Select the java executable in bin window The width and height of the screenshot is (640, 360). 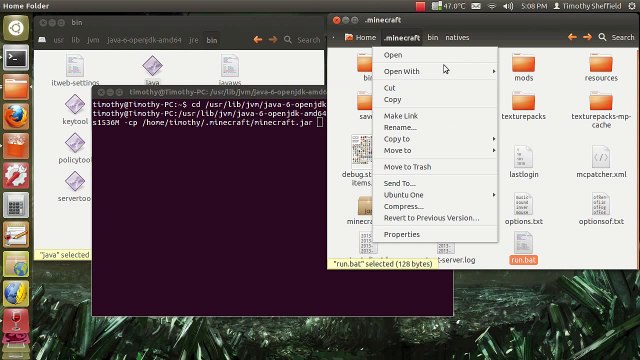tap(152, 70)
